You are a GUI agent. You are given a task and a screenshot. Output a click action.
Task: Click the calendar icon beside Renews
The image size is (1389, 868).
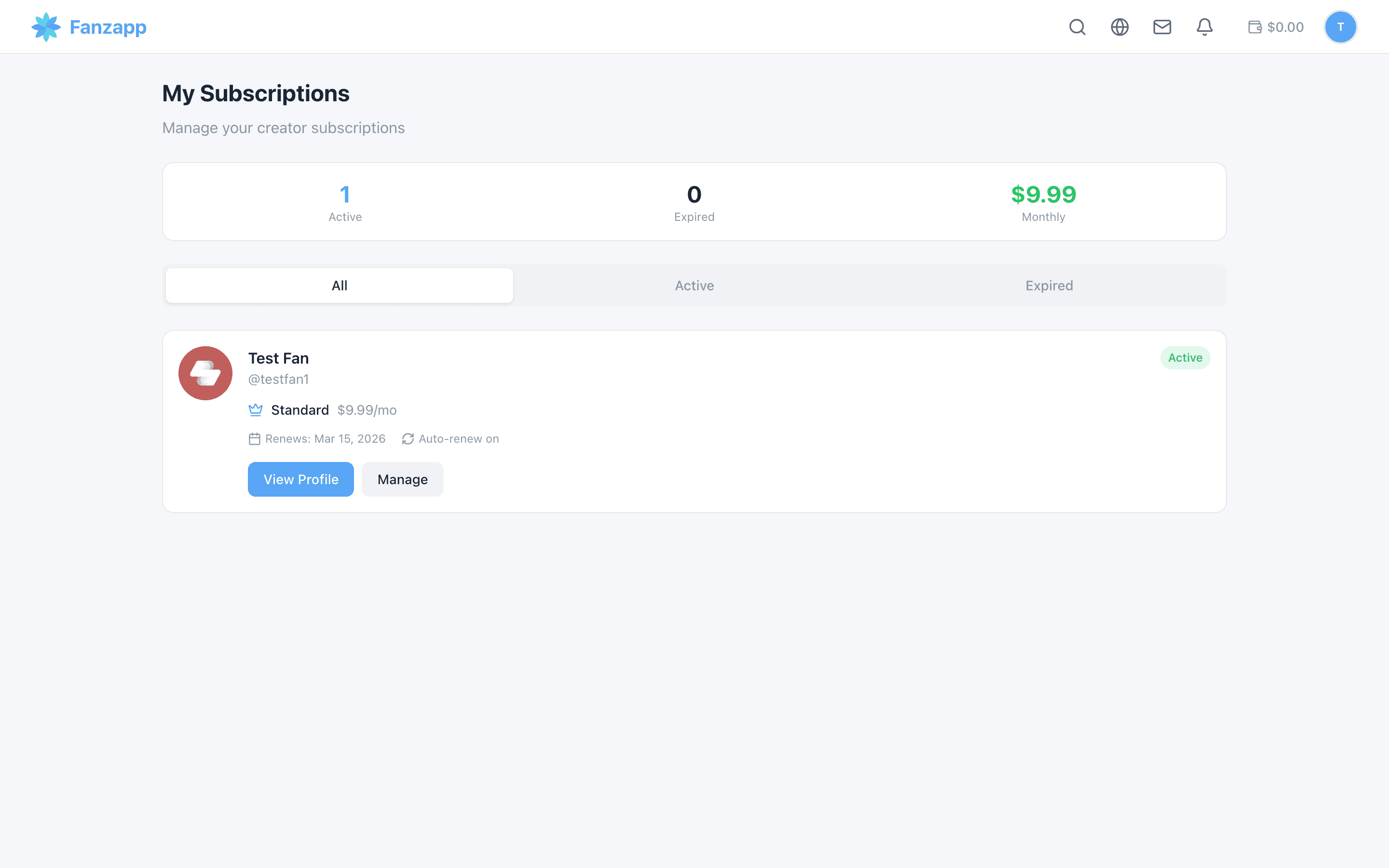point(254,439)
